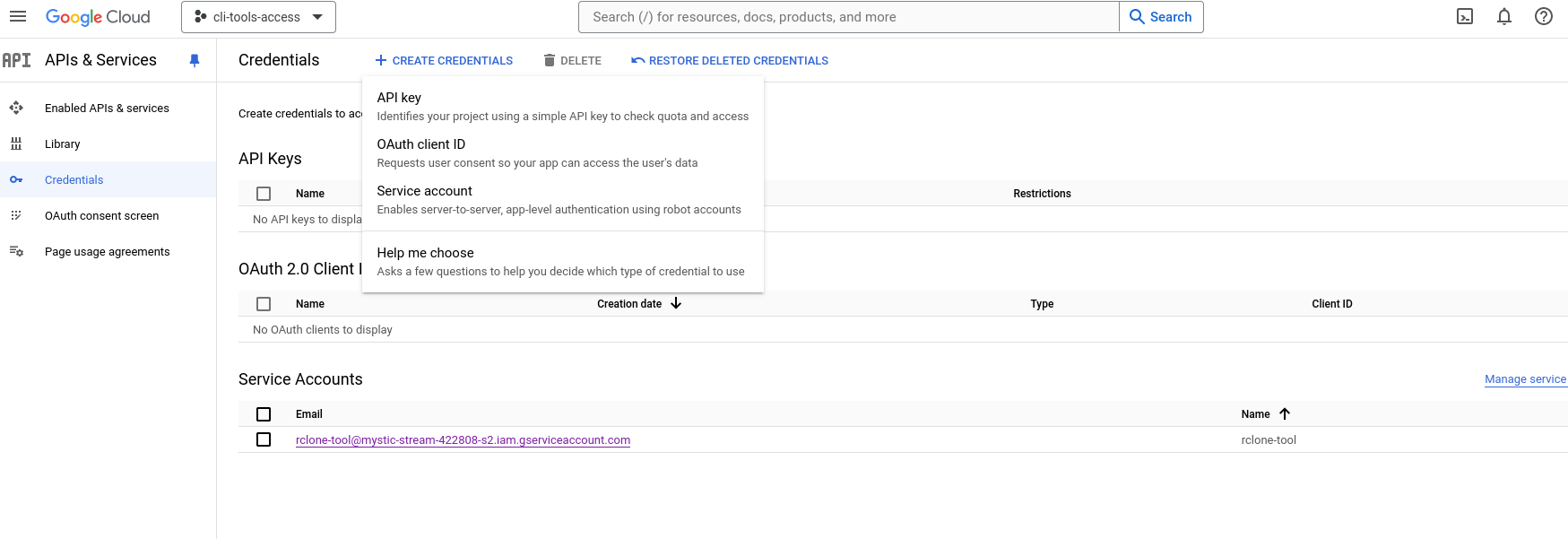Unpin APIs & Services with pin icon
The image size is (1568, 539).
click(195, 60)
